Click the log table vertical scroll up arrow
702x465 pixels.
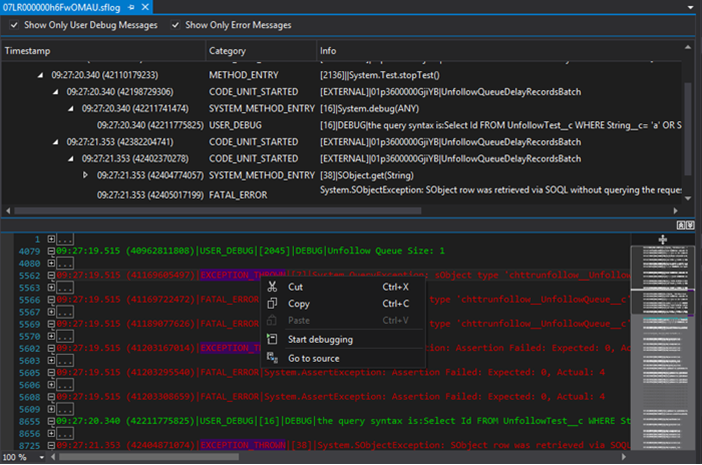[x=688, y=47]
